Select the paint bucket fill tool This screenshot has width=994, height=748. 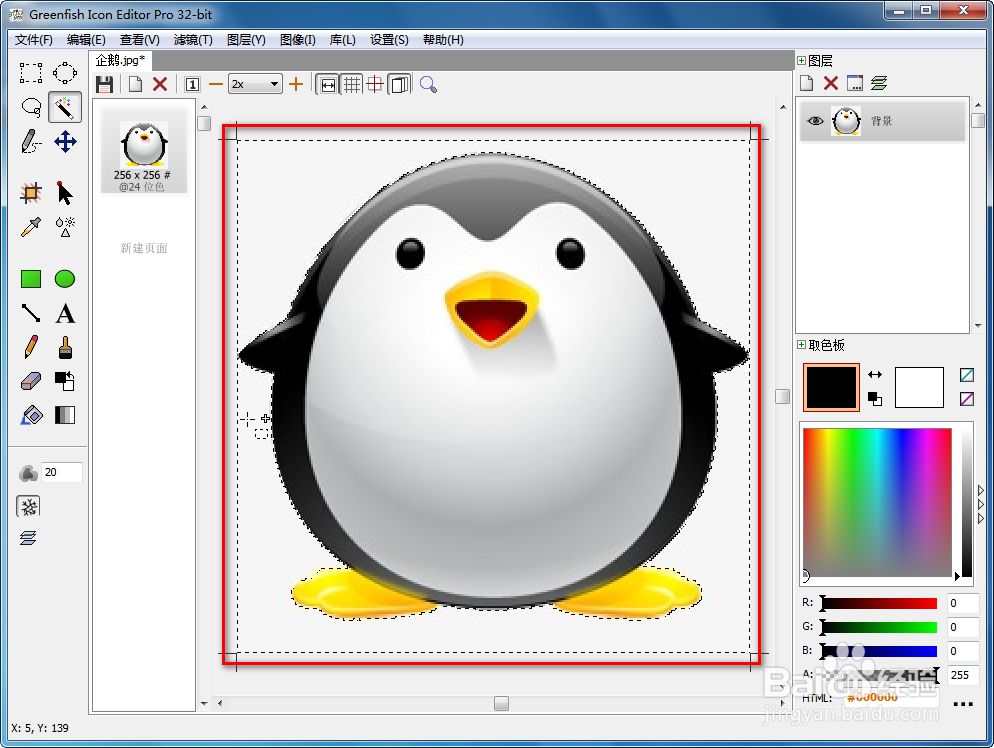click(x=30, y=415)
